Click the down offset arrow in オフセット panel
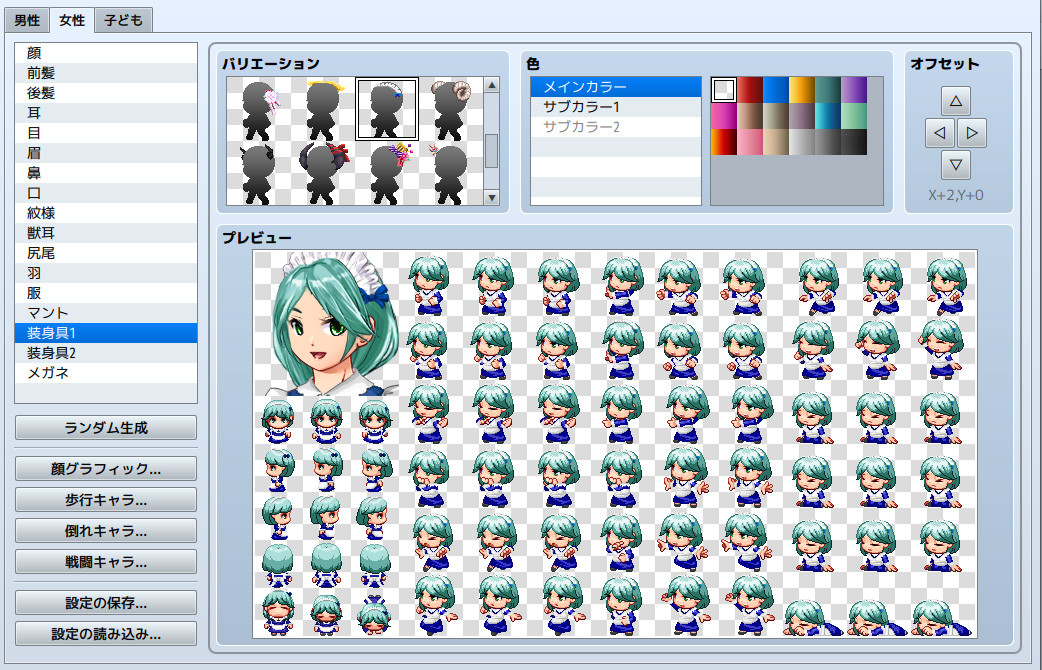This screenshot has height=670, width=1042. pos(957,165)
